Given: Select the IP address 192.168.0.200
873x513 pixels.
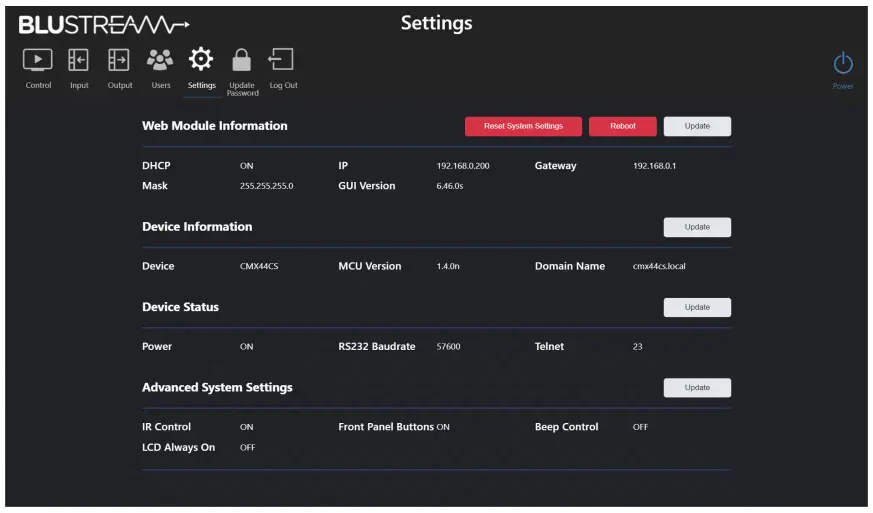Looking at the screenshot, I should [463, 166].
